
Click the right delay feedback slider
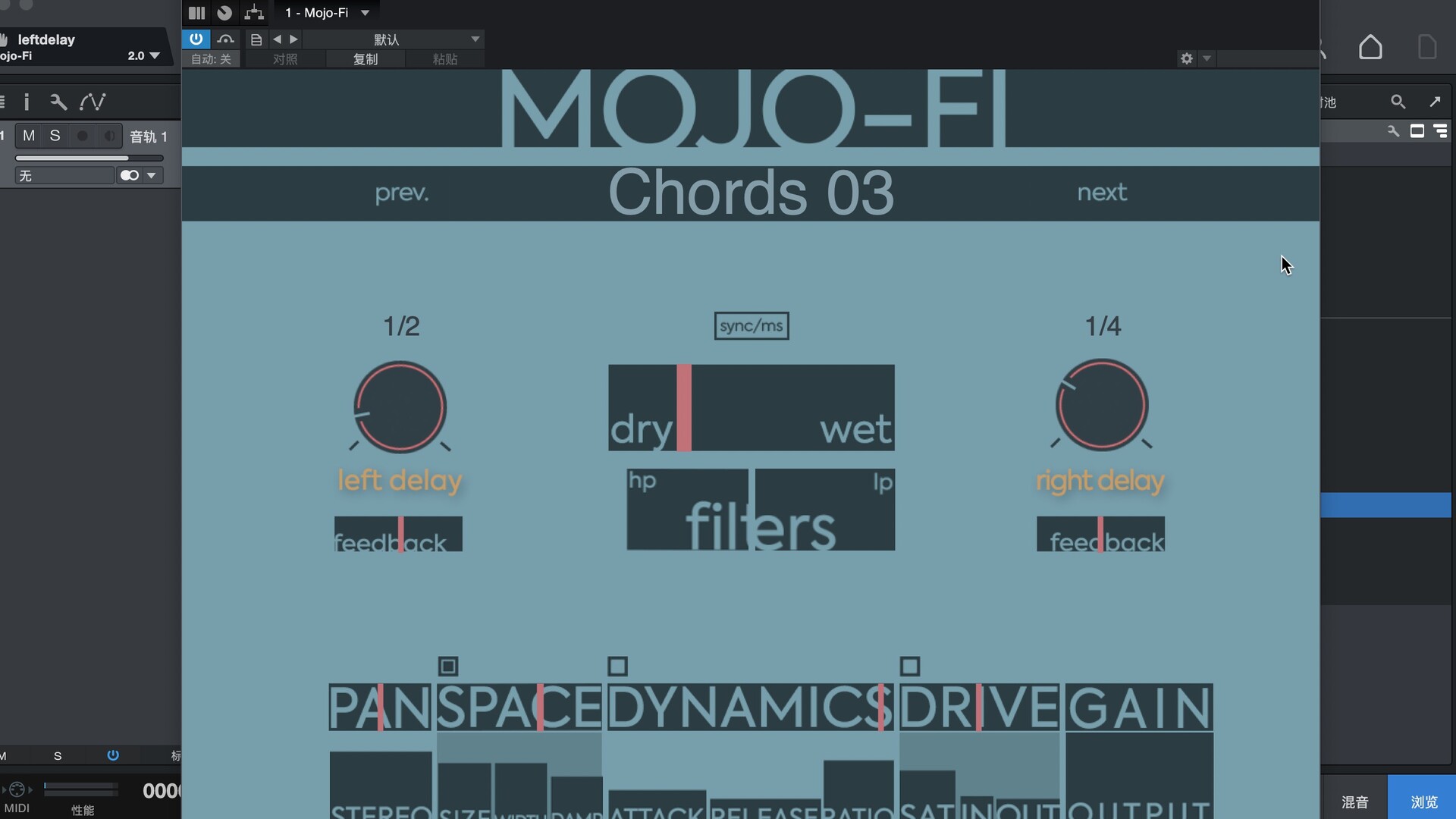click(x=1100, y=534)
